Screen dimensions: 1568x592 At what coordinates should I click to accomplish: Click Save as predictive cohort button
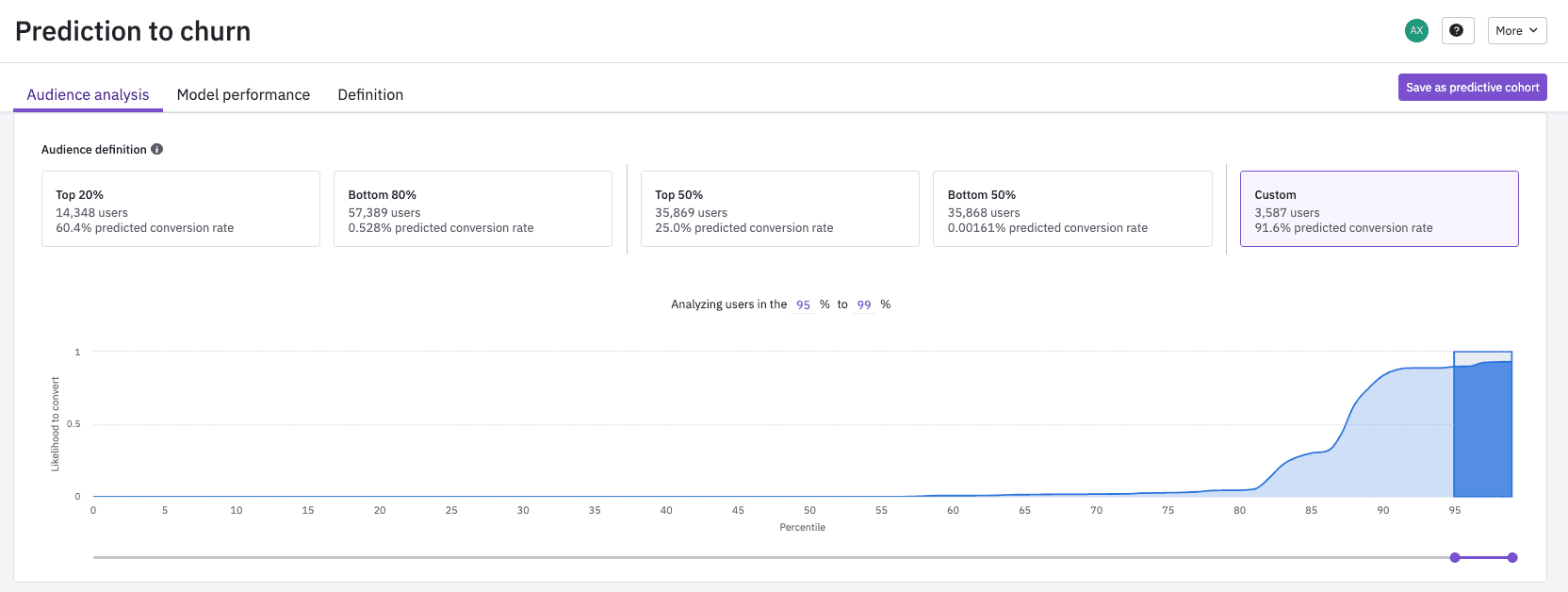pos(1472,88)
